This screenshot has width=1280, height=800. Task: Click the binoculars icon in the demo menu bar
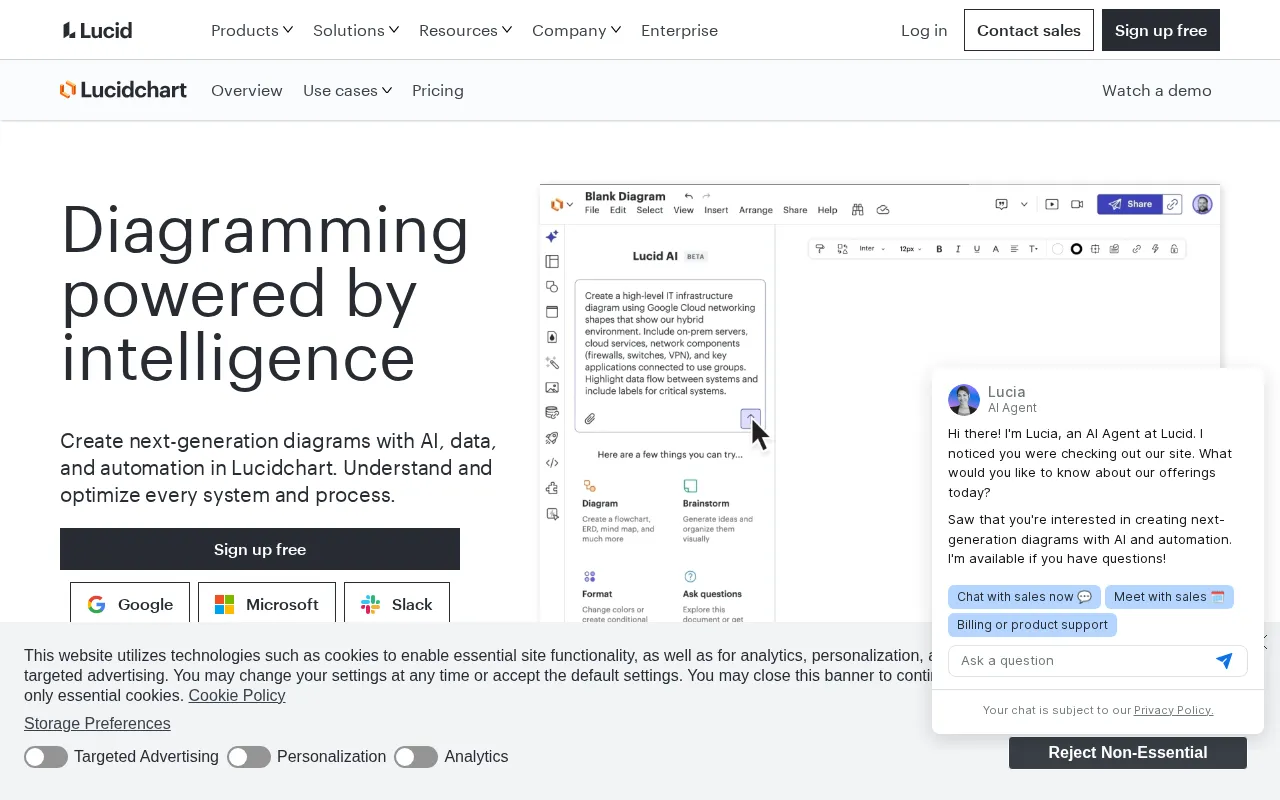point(858,210)
